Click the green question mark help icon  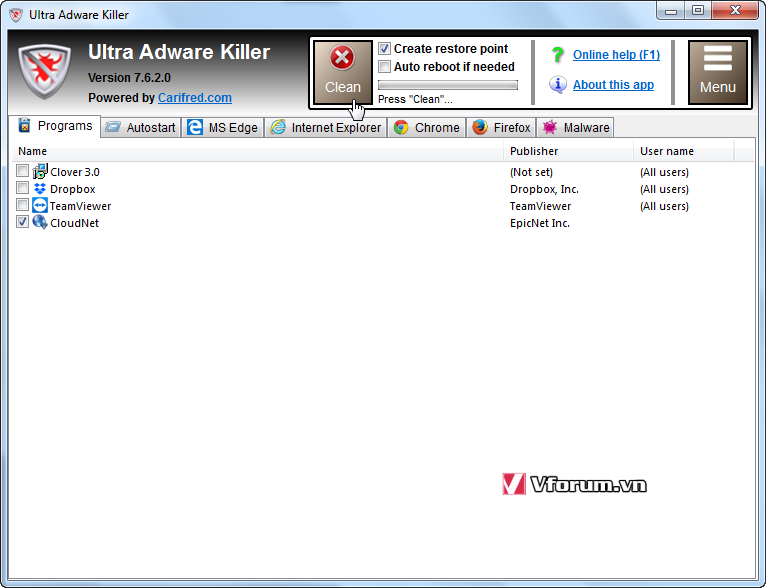(557, 55)
